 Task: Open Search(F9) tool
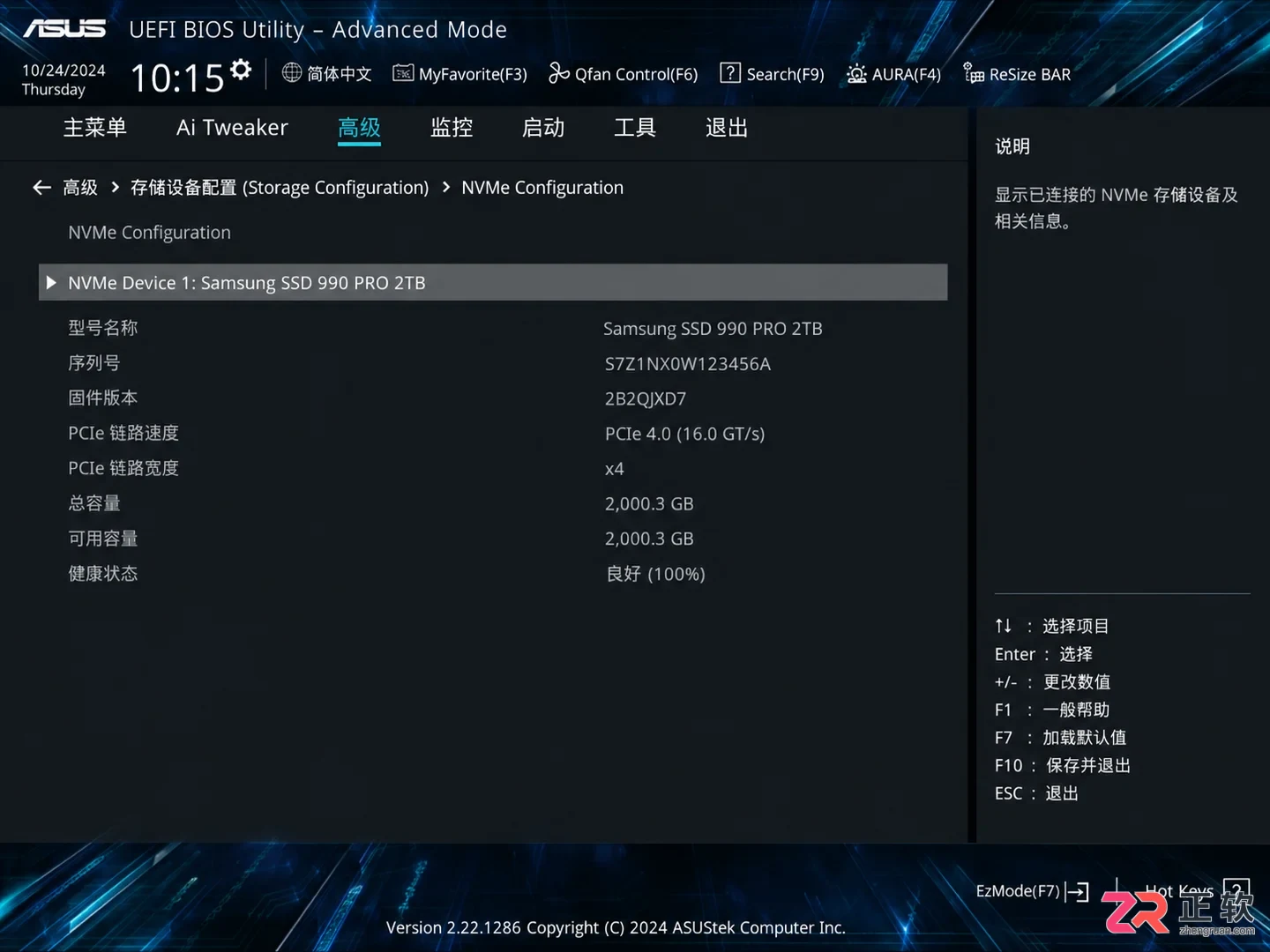click(x=773, y=74)
